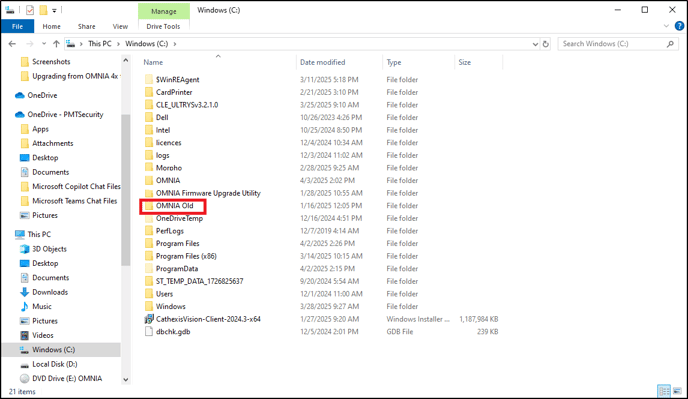Click the Properties quick access toolbar icon
688x399 pixels.
tap(30, 10)
